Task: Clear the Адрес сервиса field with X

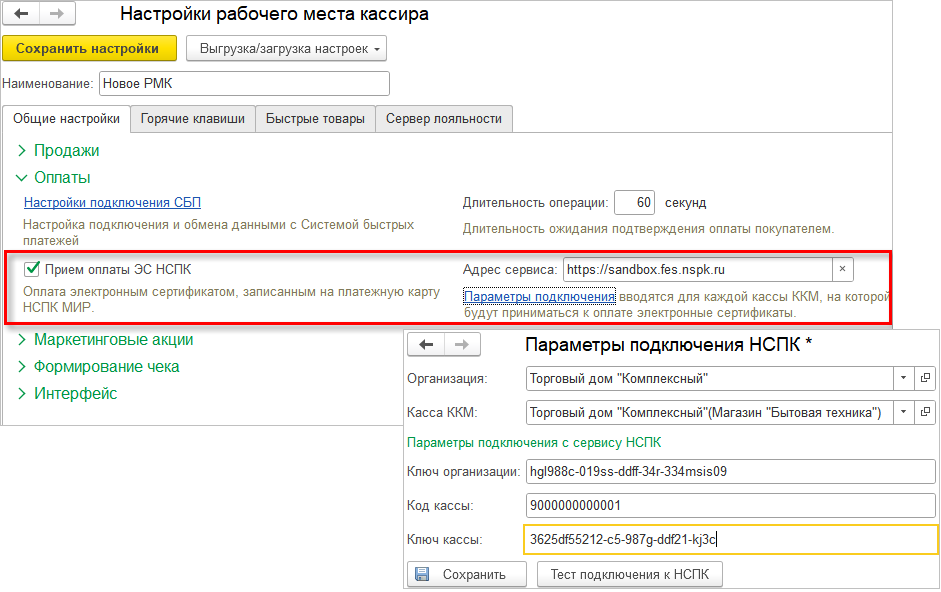Action: tap(843, 270)
